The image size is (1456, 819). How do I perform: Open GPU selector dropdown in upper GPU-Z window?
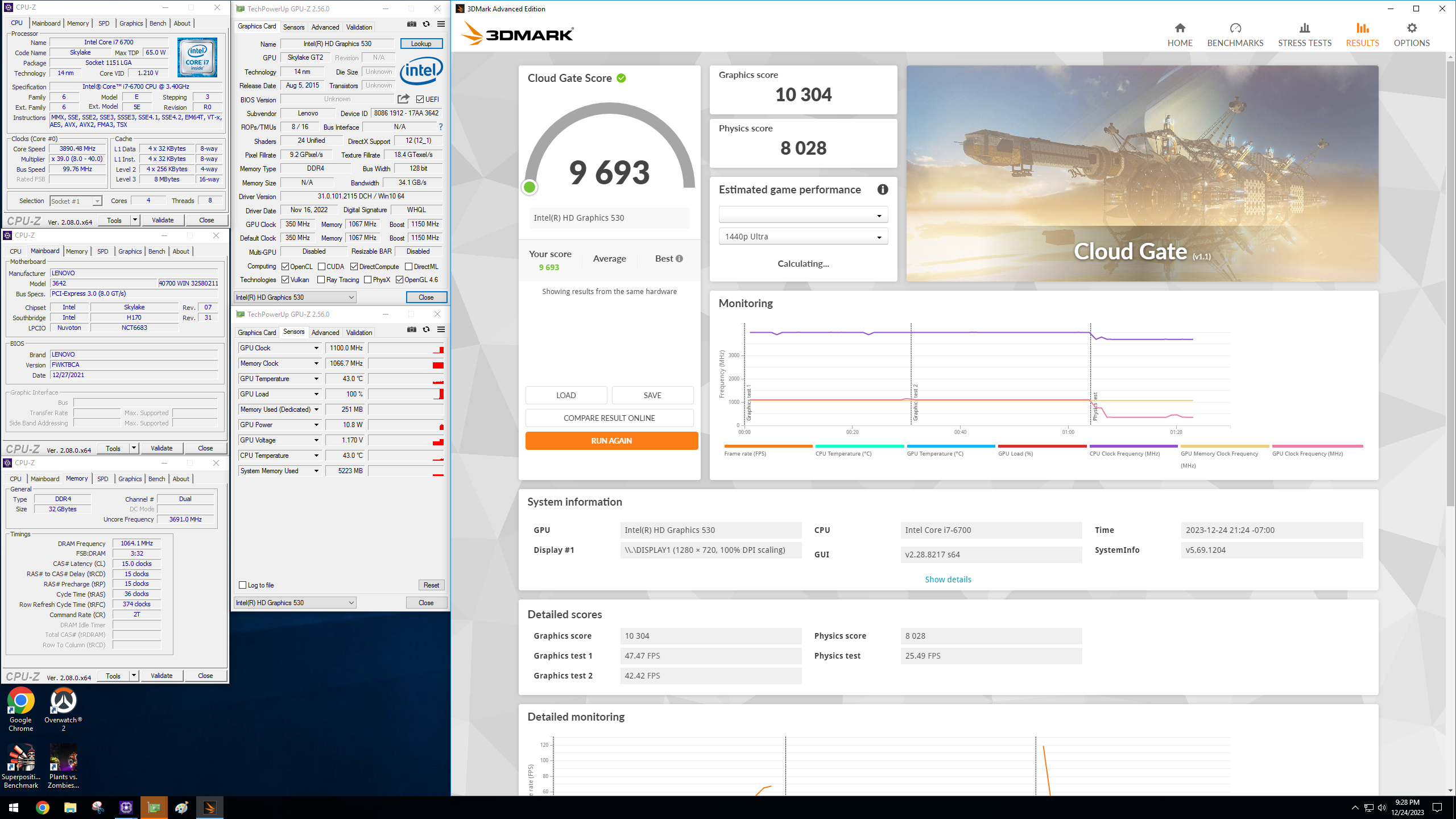pos(295,297)
